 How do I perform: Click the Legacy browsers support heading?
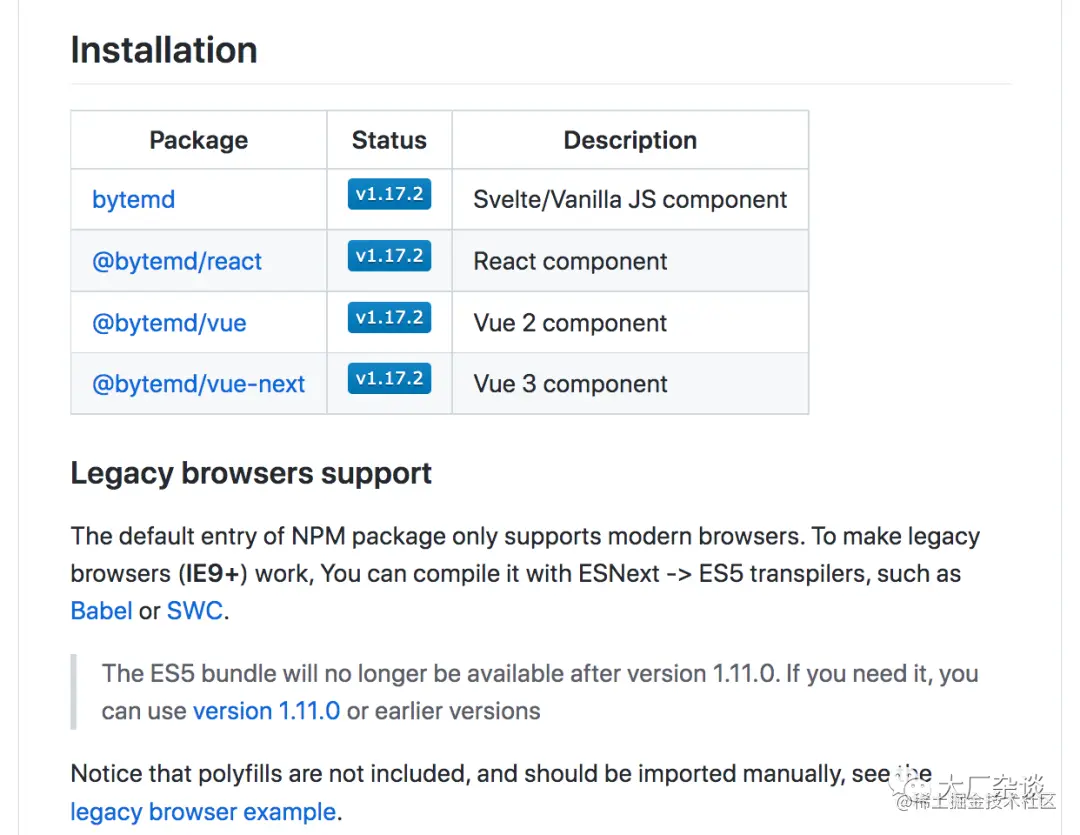[x=251, y=473]
